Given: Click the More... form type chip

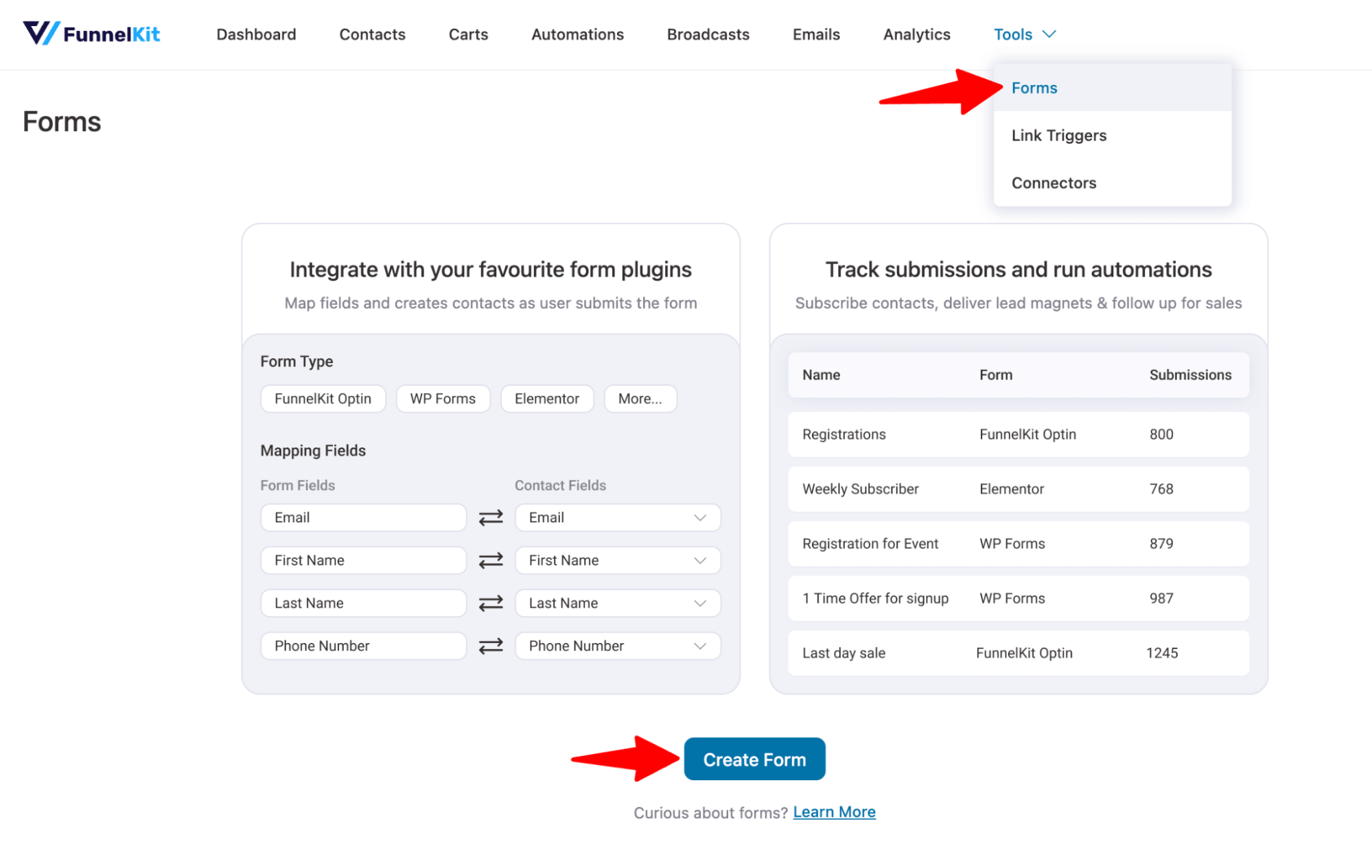Looking at the screenshot, I should click(x=640, y=399).
